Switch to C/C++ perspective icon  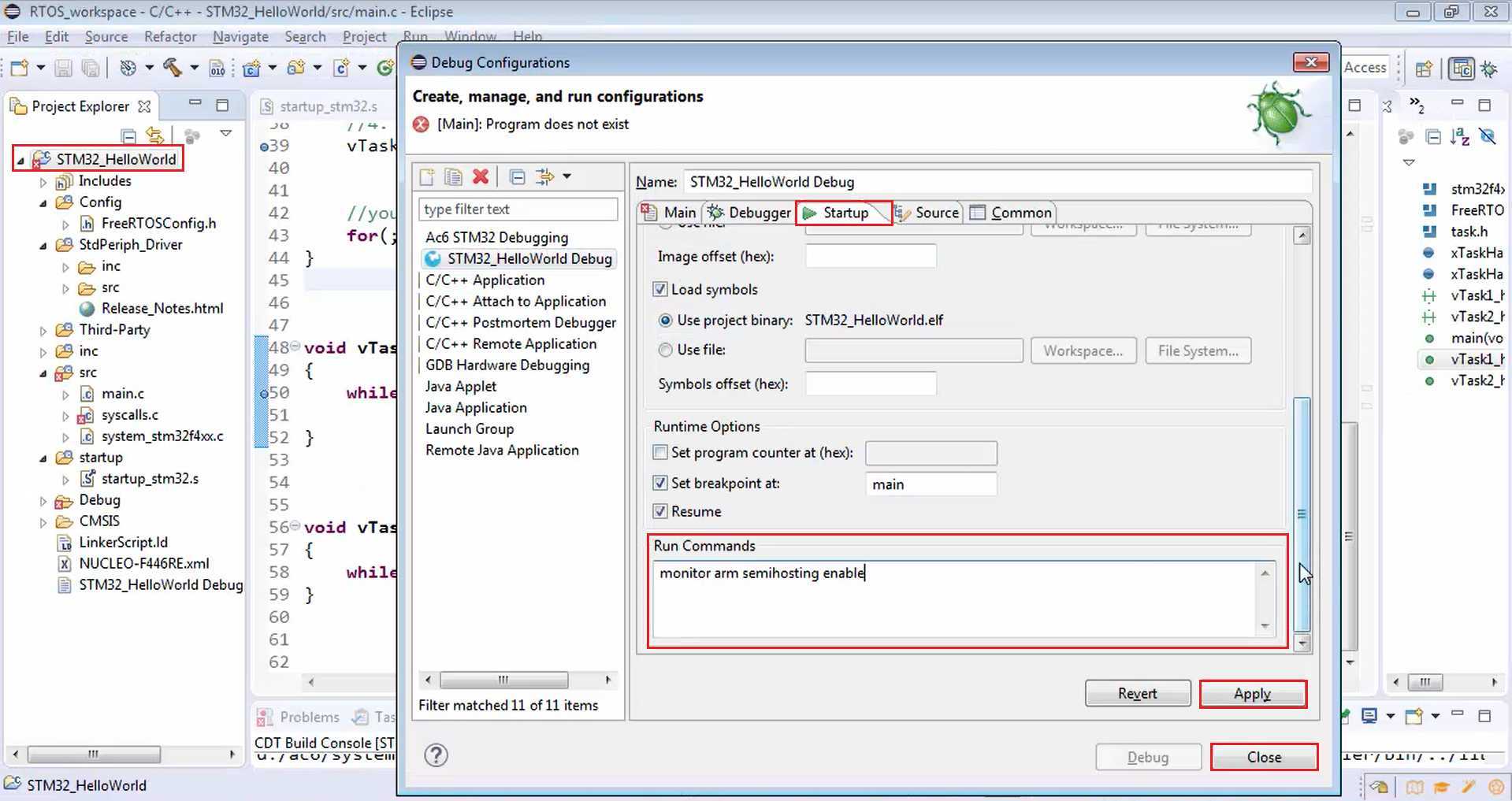pos(1462,69)
